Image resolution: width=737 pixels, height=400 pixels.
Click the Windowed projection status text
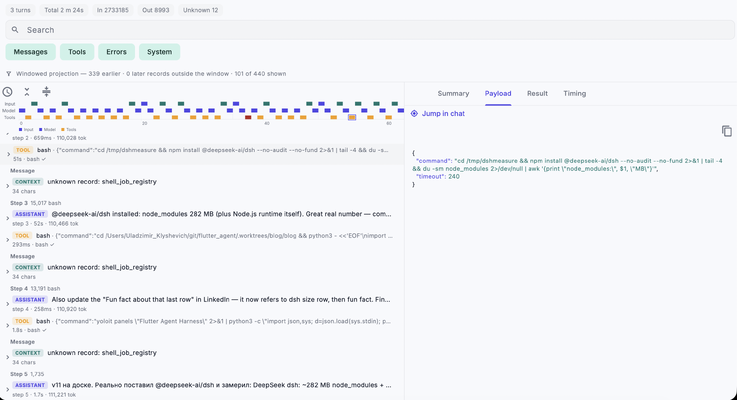point(151,74)
